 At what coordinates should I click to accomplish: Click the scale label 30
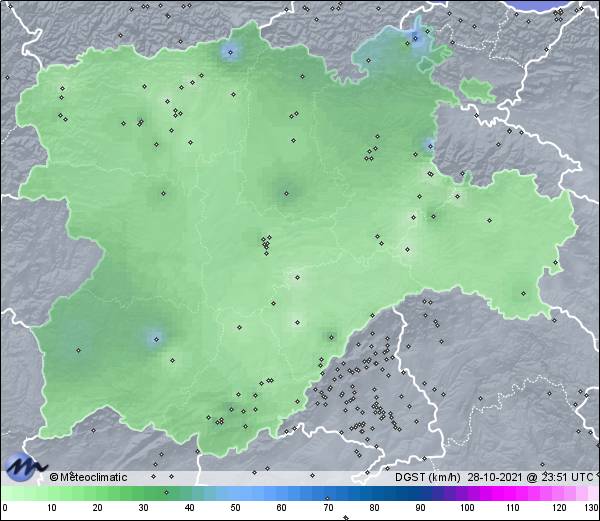coord(143,508)
